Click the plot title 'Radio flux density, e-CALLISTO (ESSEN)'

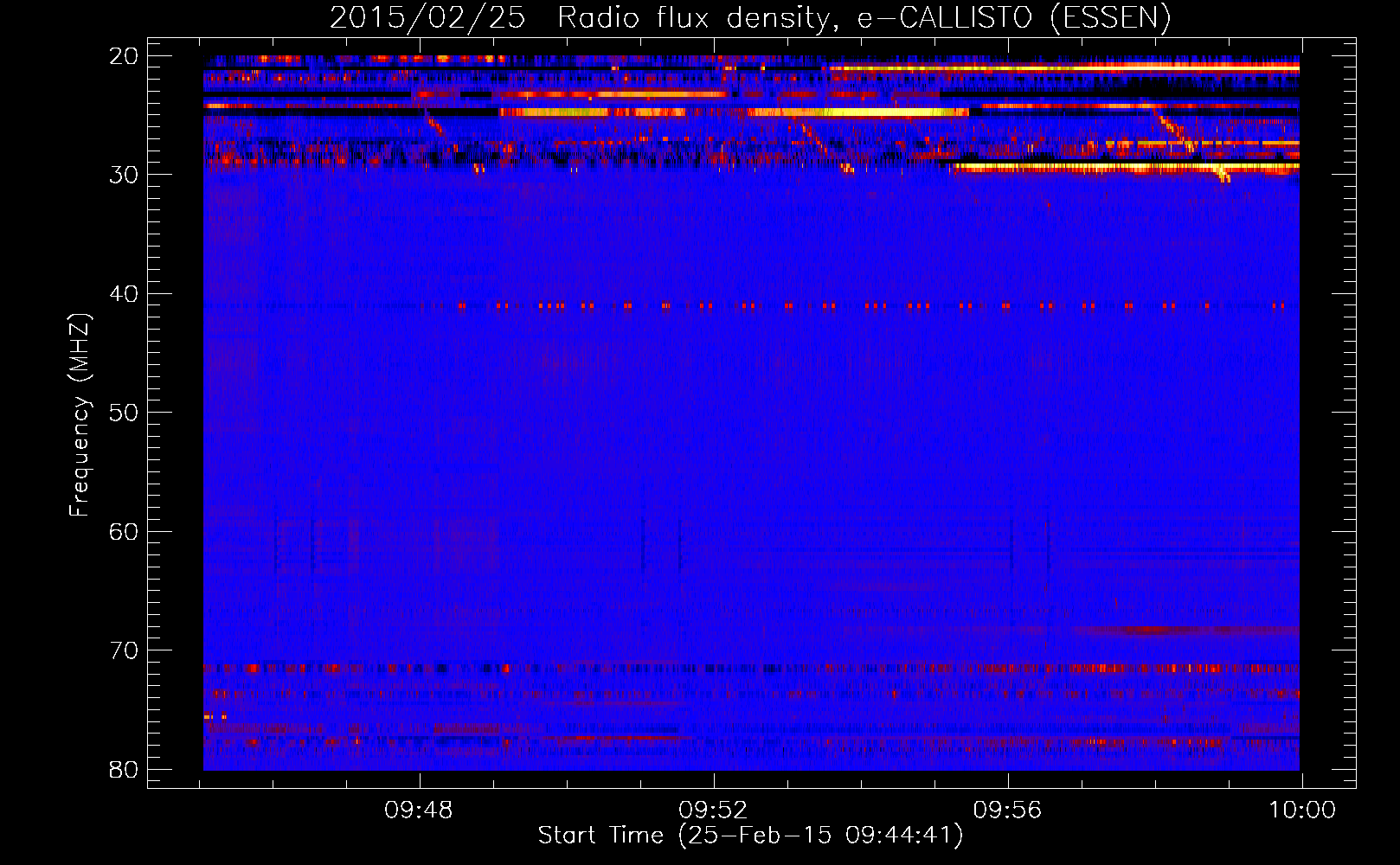click(x=864, y=18)
